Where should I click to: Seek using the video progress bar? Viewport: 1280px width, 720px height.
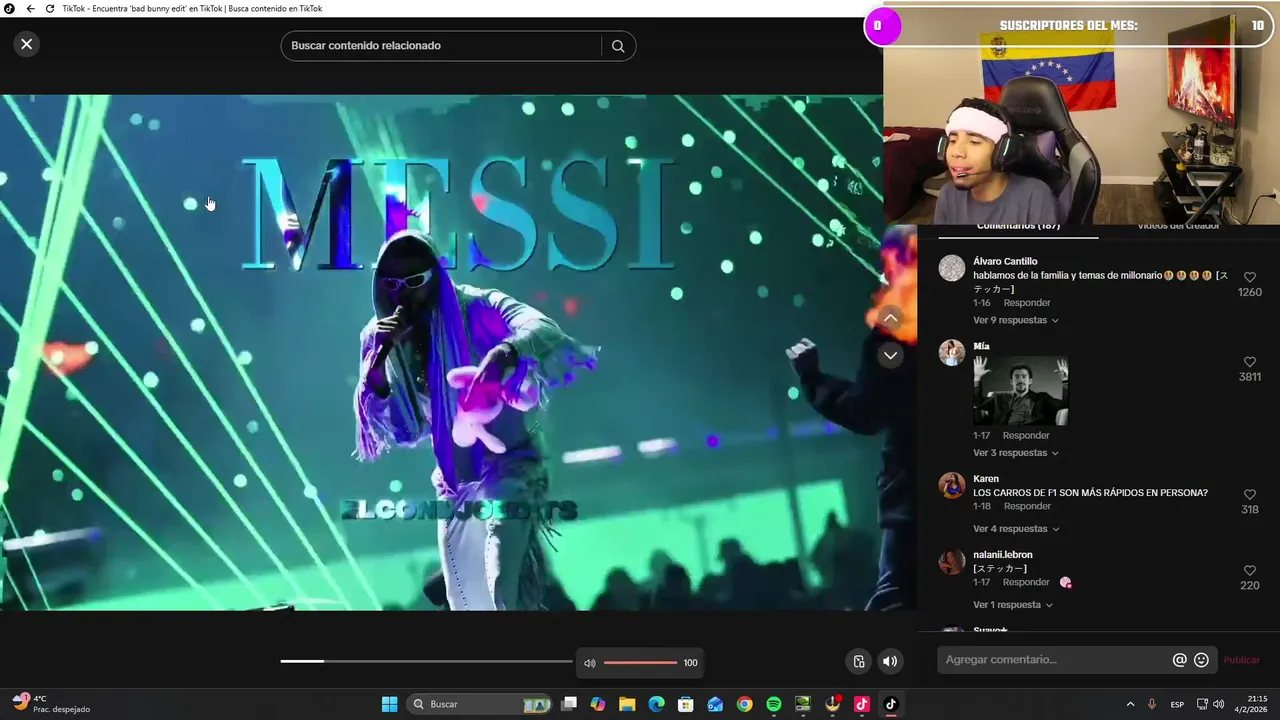point(427,661)
